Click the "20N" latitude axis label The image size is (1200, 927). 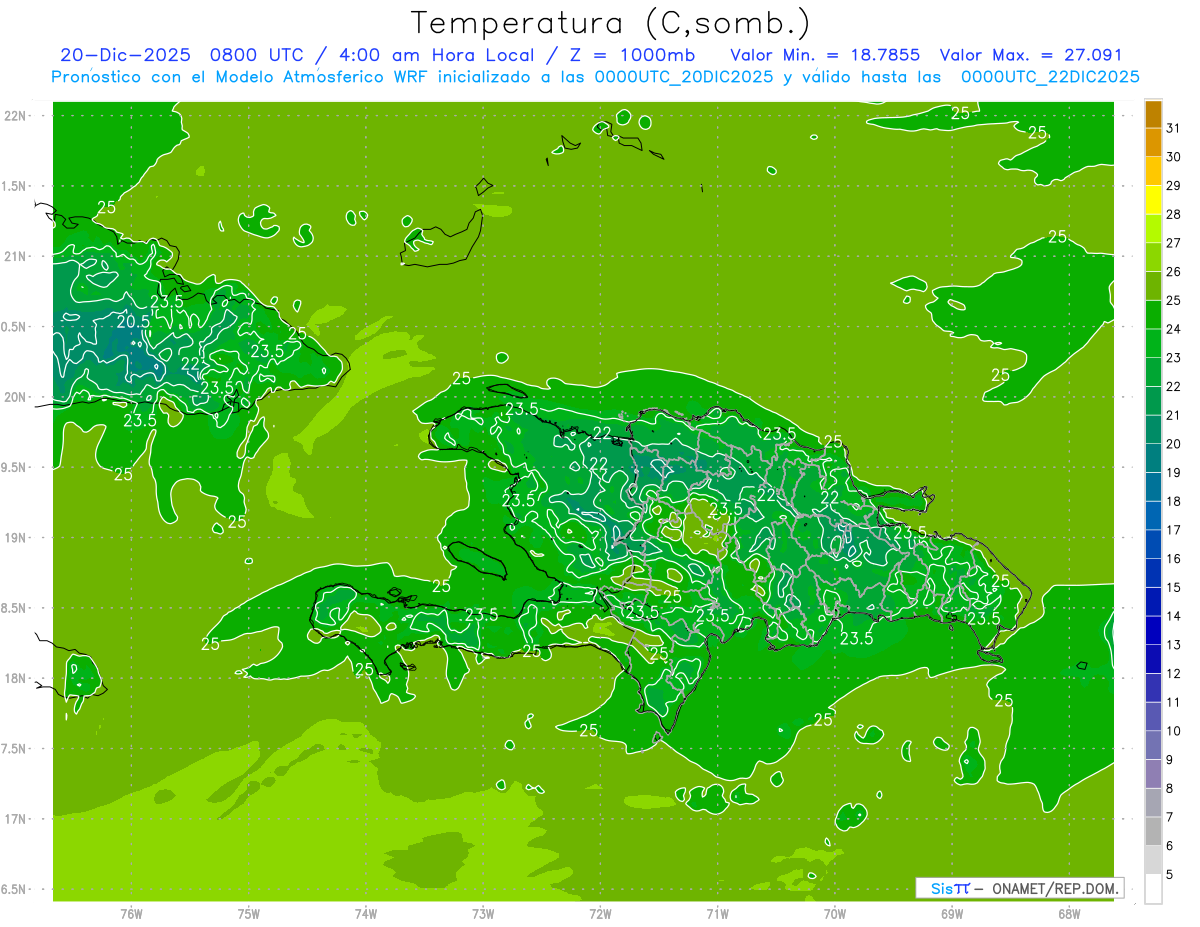[x=15, y=397]
